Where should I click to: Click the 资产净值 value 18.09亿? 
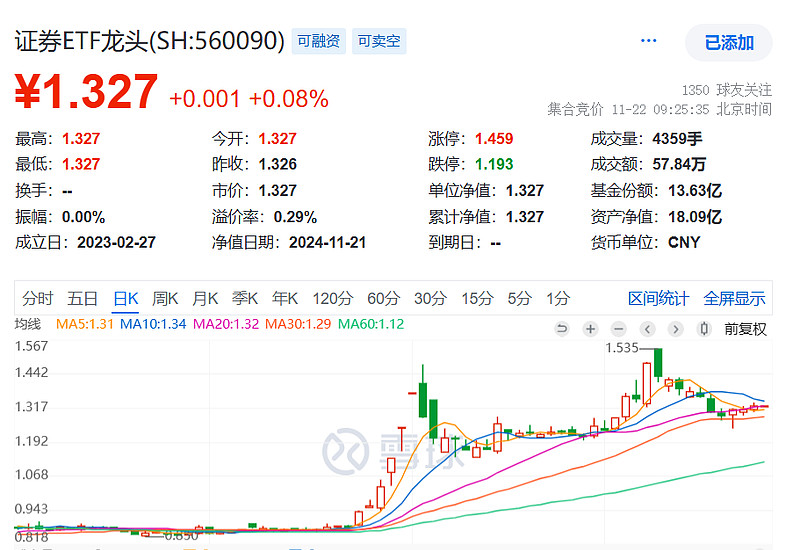pos(695,217)
